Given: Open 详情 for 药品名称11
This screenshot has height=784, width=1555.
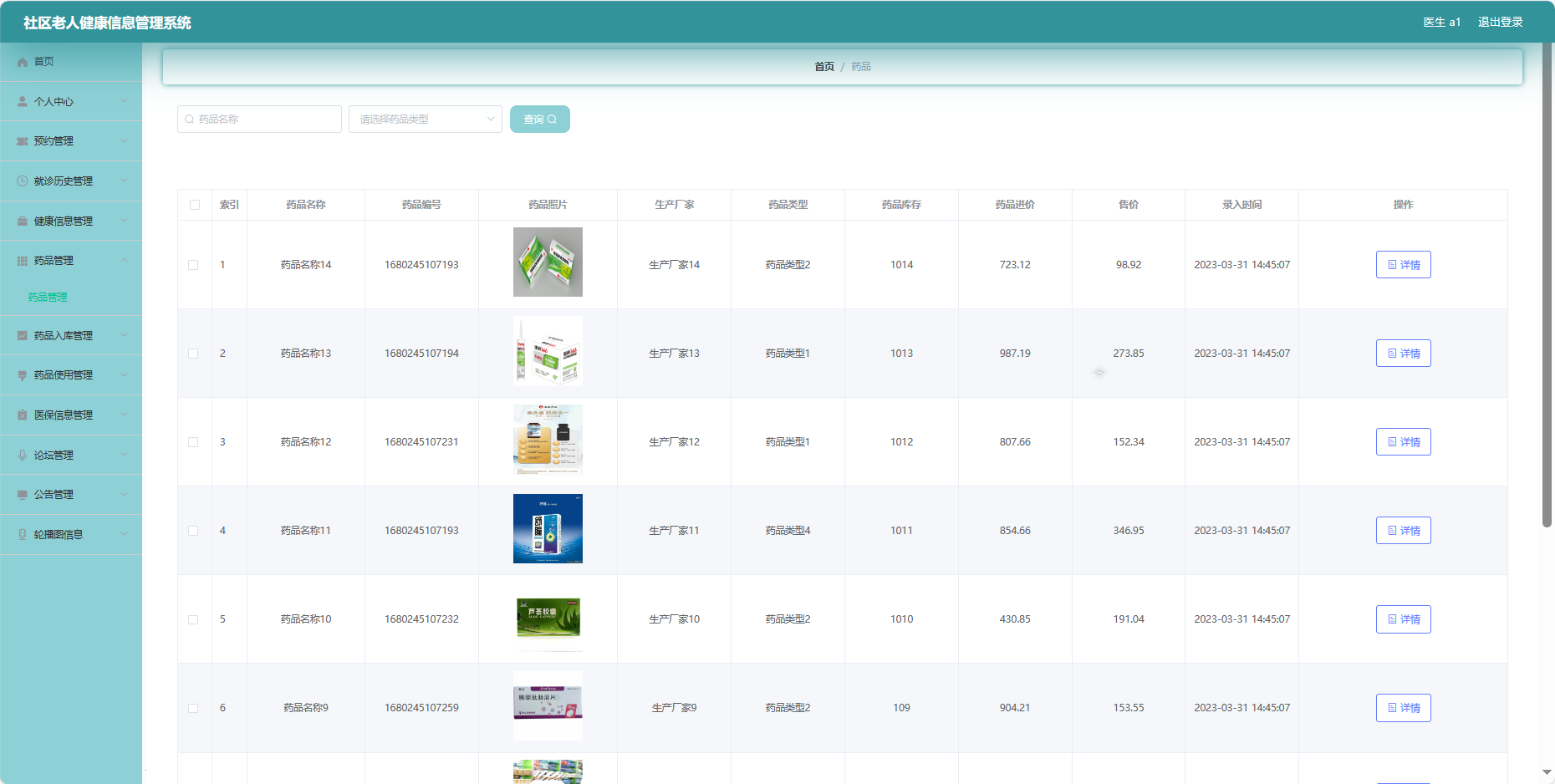Looking at the screenshot, I should tap(1404, 531).
